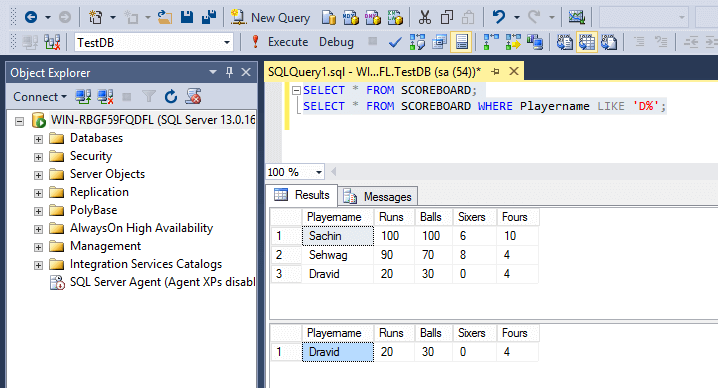This screenshot has width=718, height=388.
Task: Select Dravid cell in second result grid
Action: coord(338,352)
